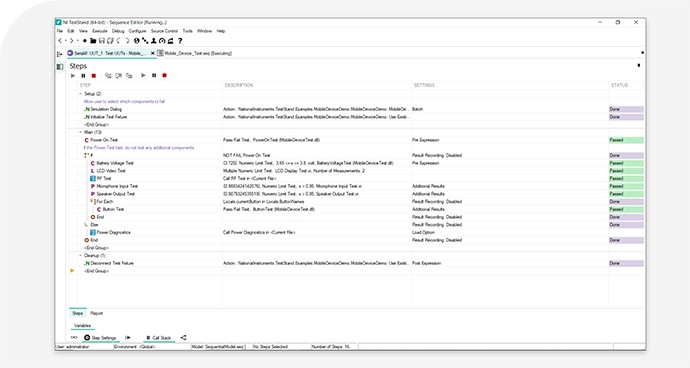Click the user login toolbar icon
Image resolution: width=690 pixels, height=368 pixels.
[x=154, y=40]
